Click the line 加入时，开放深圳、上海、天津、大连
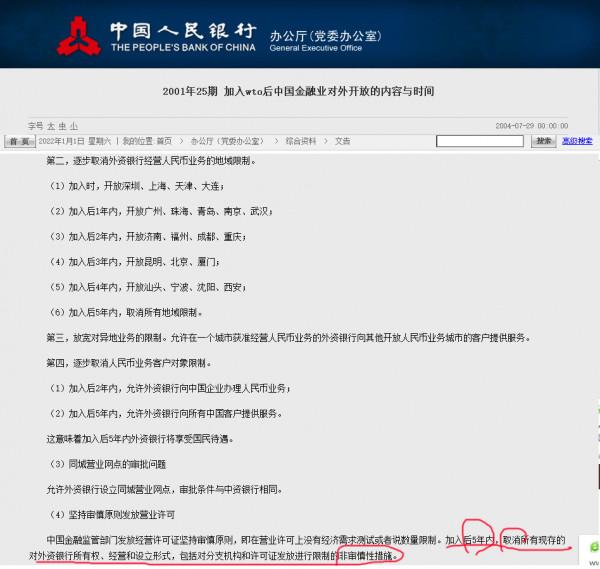600x569 pixels. (136, 186)
